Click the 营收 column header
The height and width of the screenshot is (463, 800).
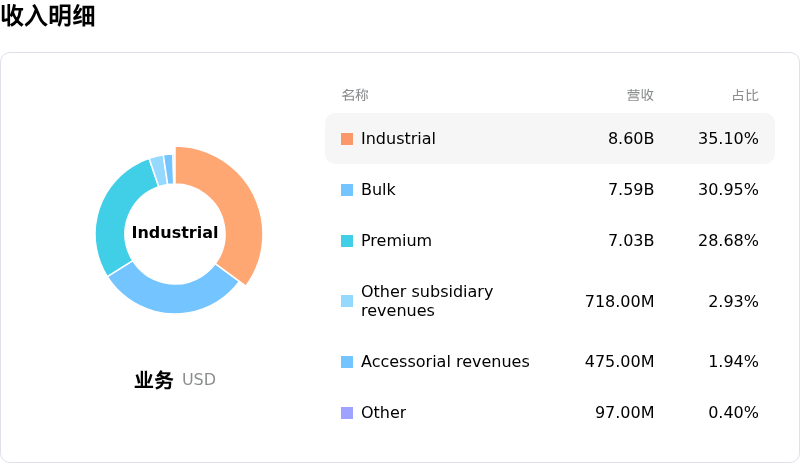click(x=640, y=95)
